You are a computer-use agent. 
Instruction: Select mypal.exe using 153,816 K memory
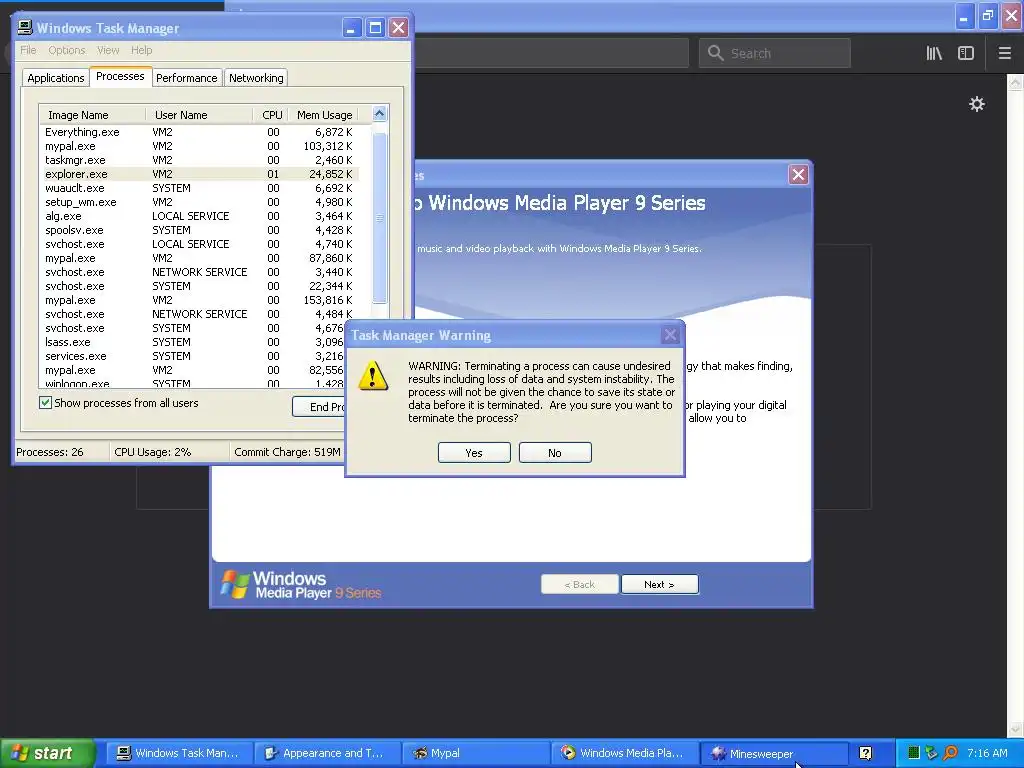click(199, 300)
